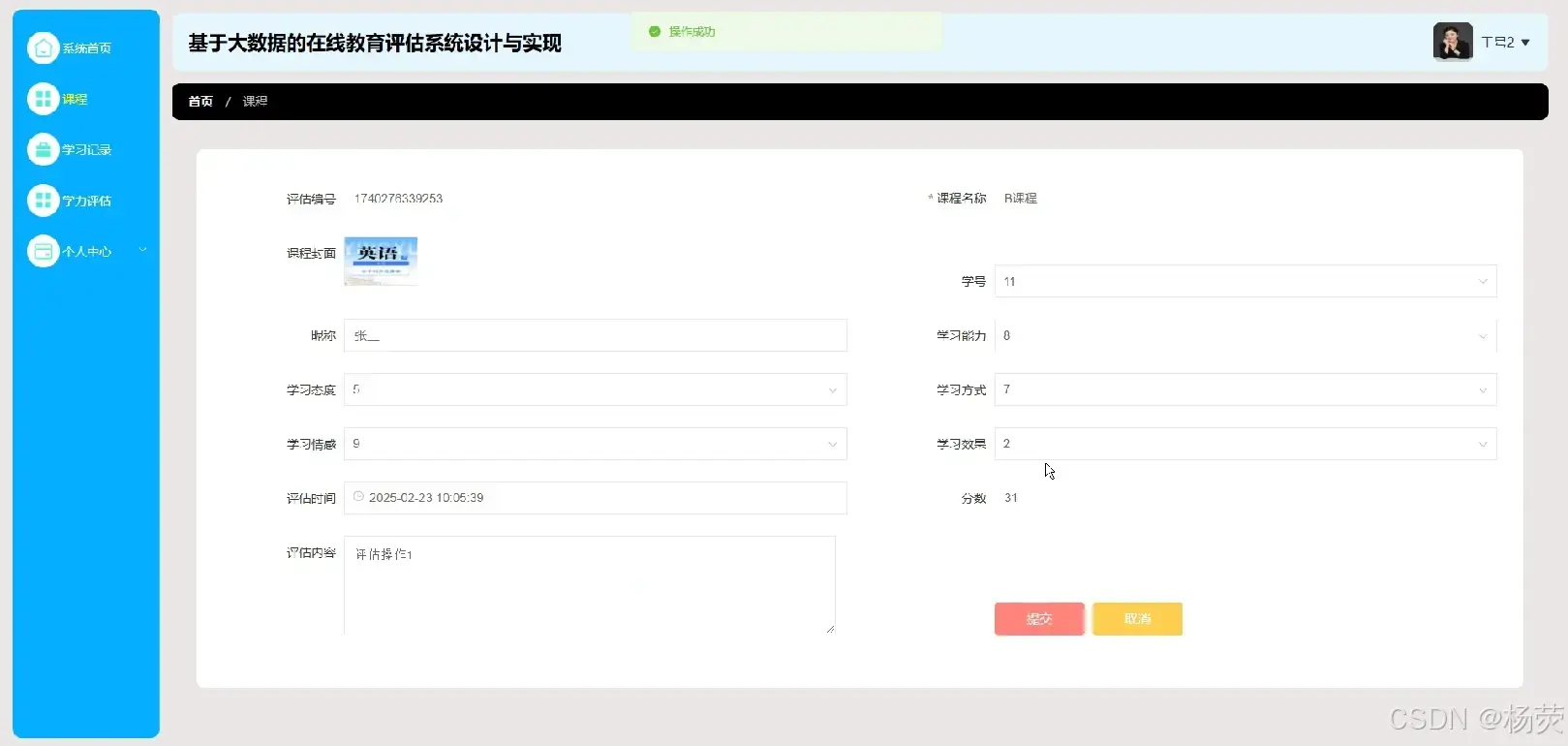The width and height of the screenshot is (1568, 746).
Task: Open the 学习能力 dropdown
Action: pyautogui.click(x=1245, y=335)
